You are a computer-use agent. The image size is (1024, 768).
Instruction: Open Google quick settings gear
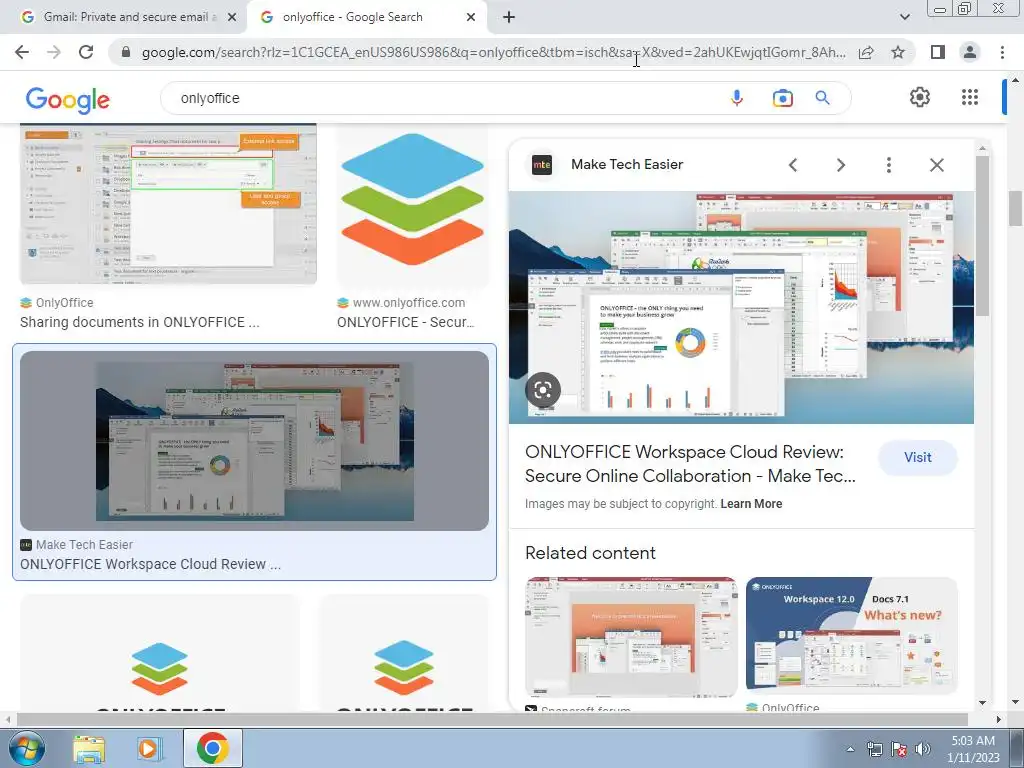pos(920,97)
